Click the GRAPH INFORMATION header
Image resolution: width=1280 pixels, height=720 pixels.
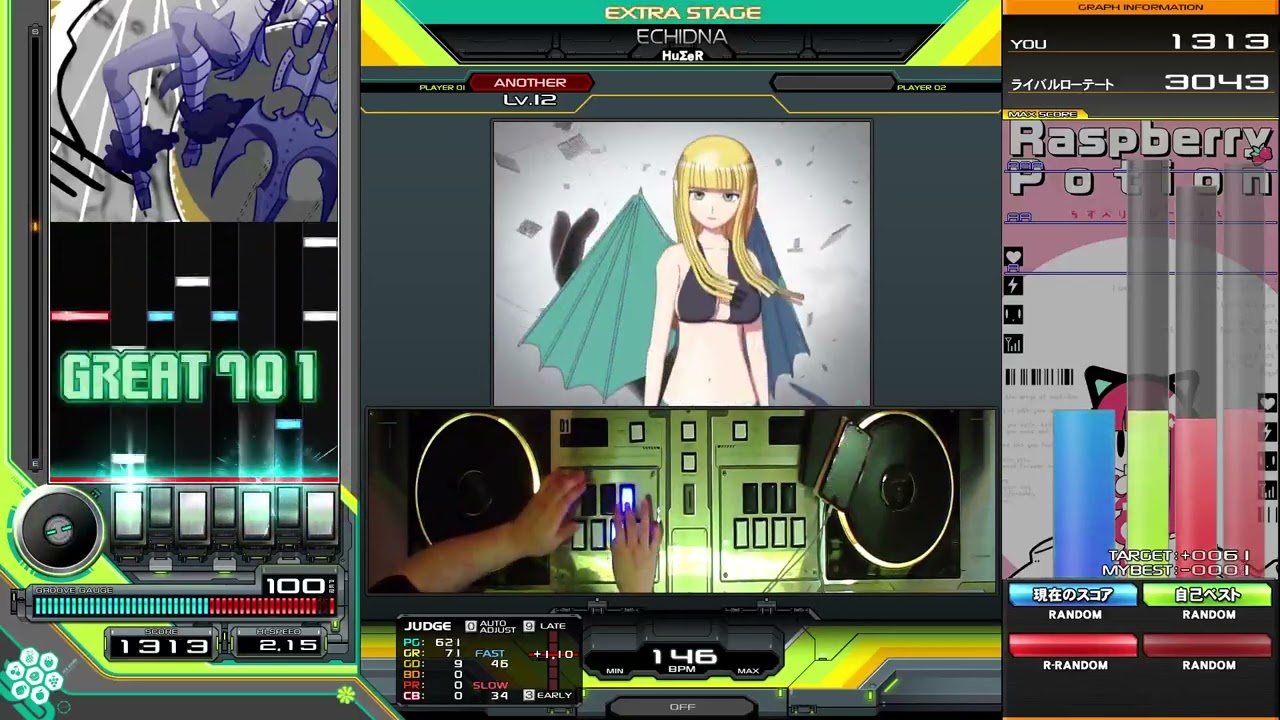click(x=1140, y=7)
